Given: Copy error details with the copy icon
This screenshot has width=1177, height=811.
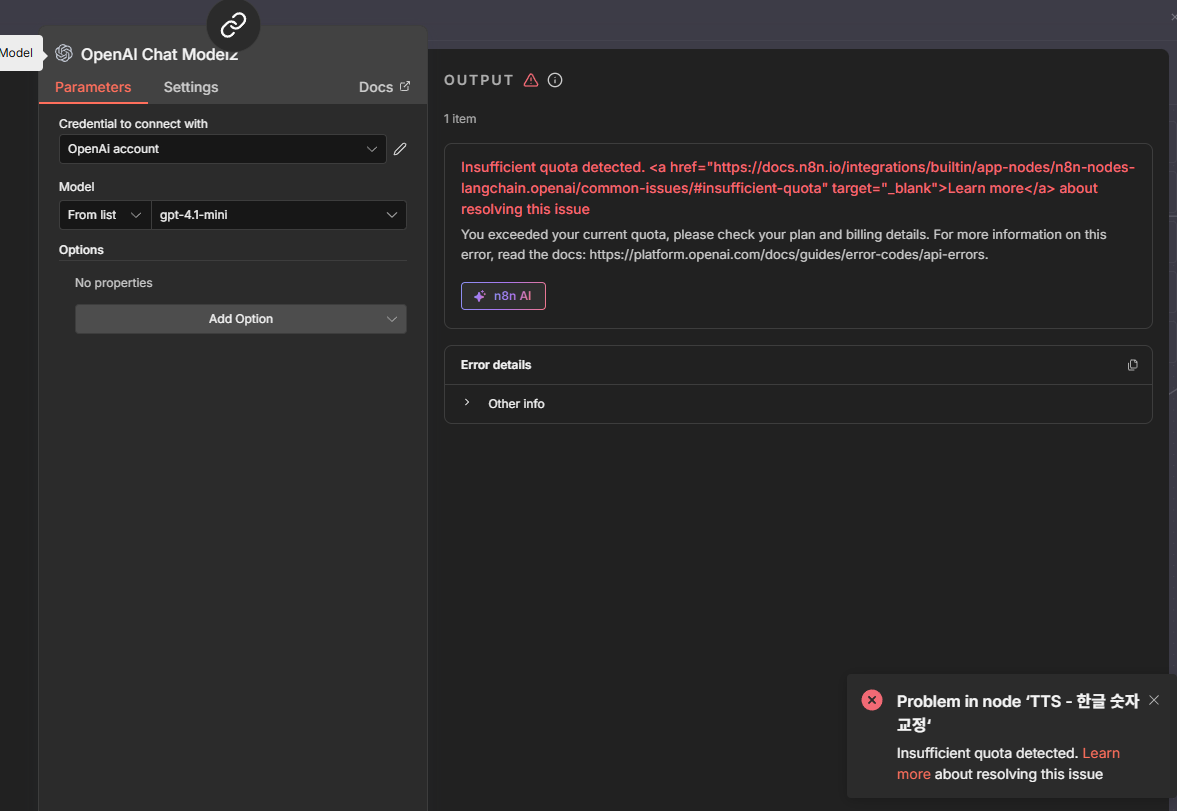Looking at the screenshot, I should pos(1132,365).
